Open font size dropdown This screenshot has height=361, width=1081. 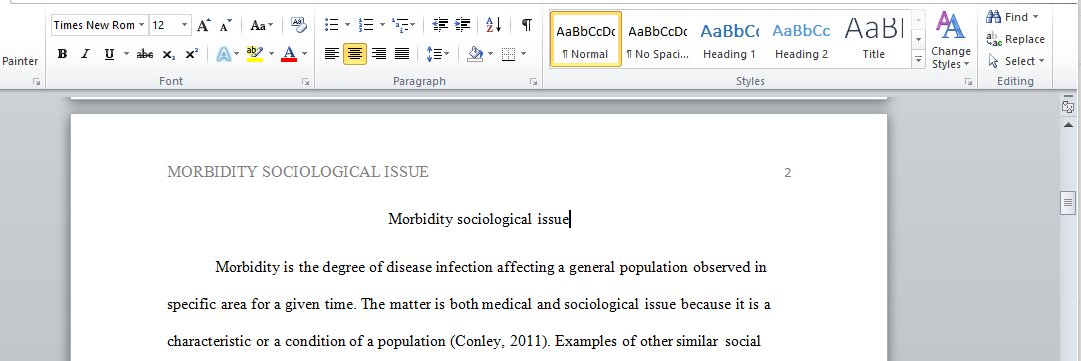point(185,25)
